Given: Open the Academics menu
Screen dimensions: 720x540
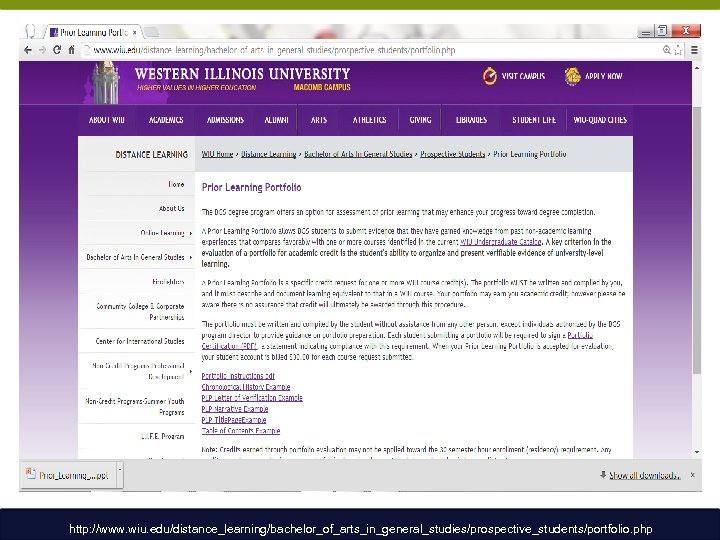Looking at the screenshot, I should [166, 120].
